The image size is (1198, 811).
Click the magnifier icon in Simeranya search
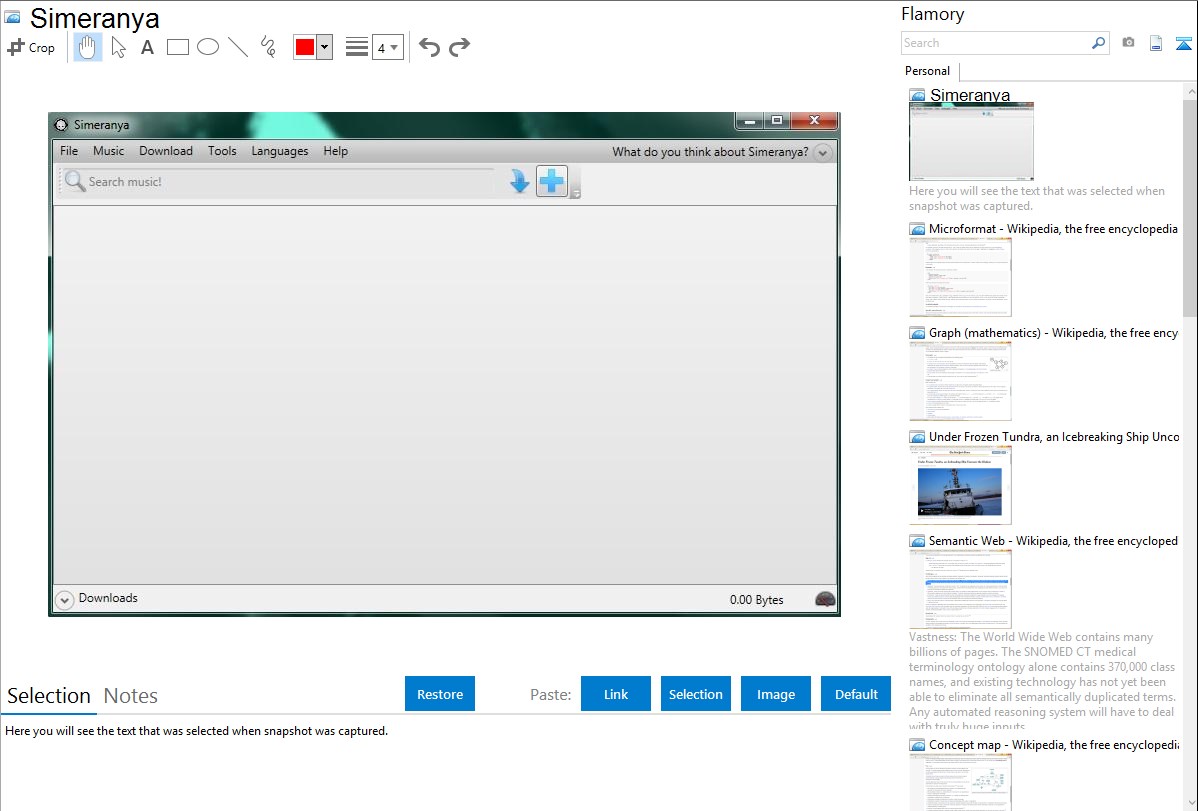pos(74,181)
